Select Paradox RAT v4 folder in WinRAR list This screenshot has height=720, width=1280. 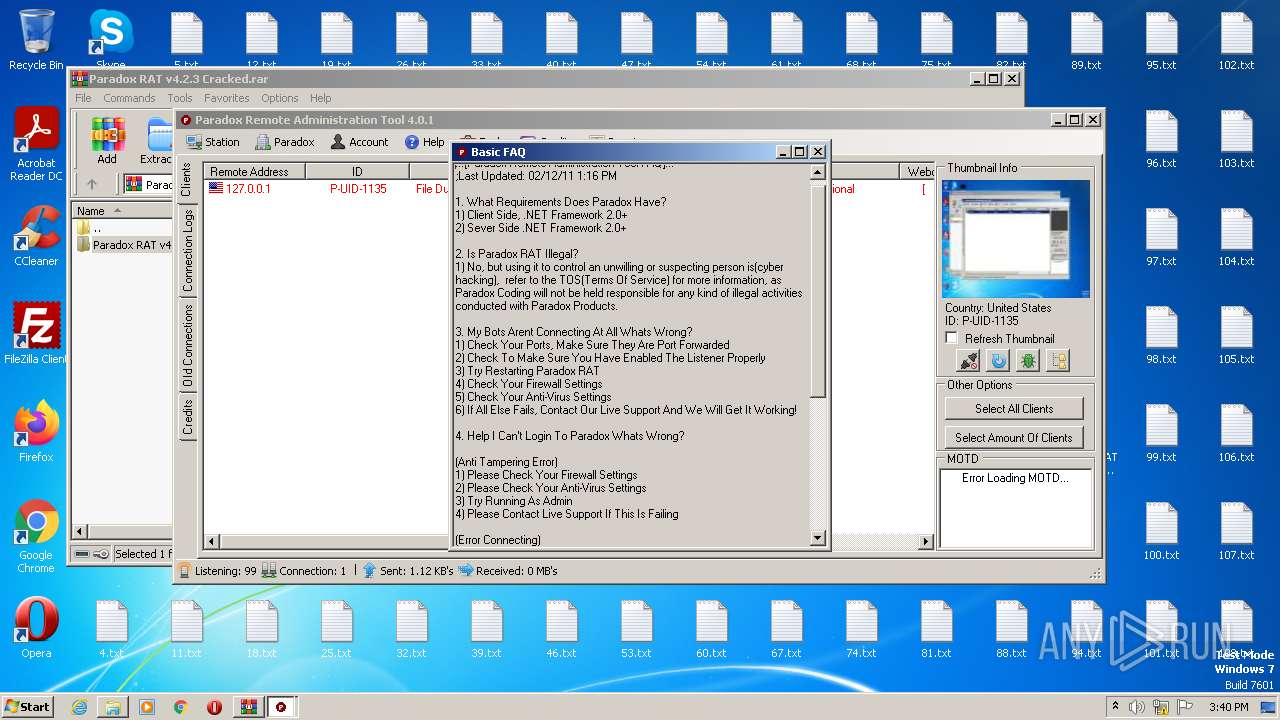tap(124, 245)
